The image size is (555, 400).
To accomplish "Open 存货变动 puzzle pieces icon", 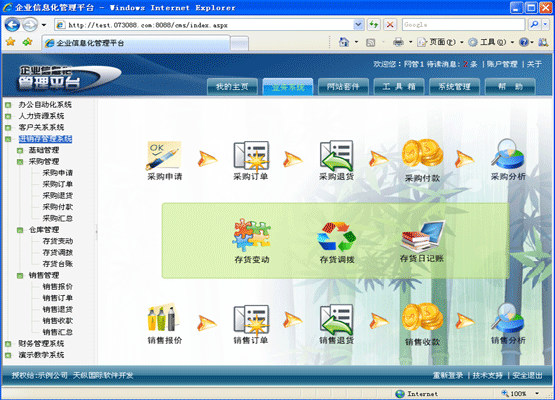I will pos(251,235).
